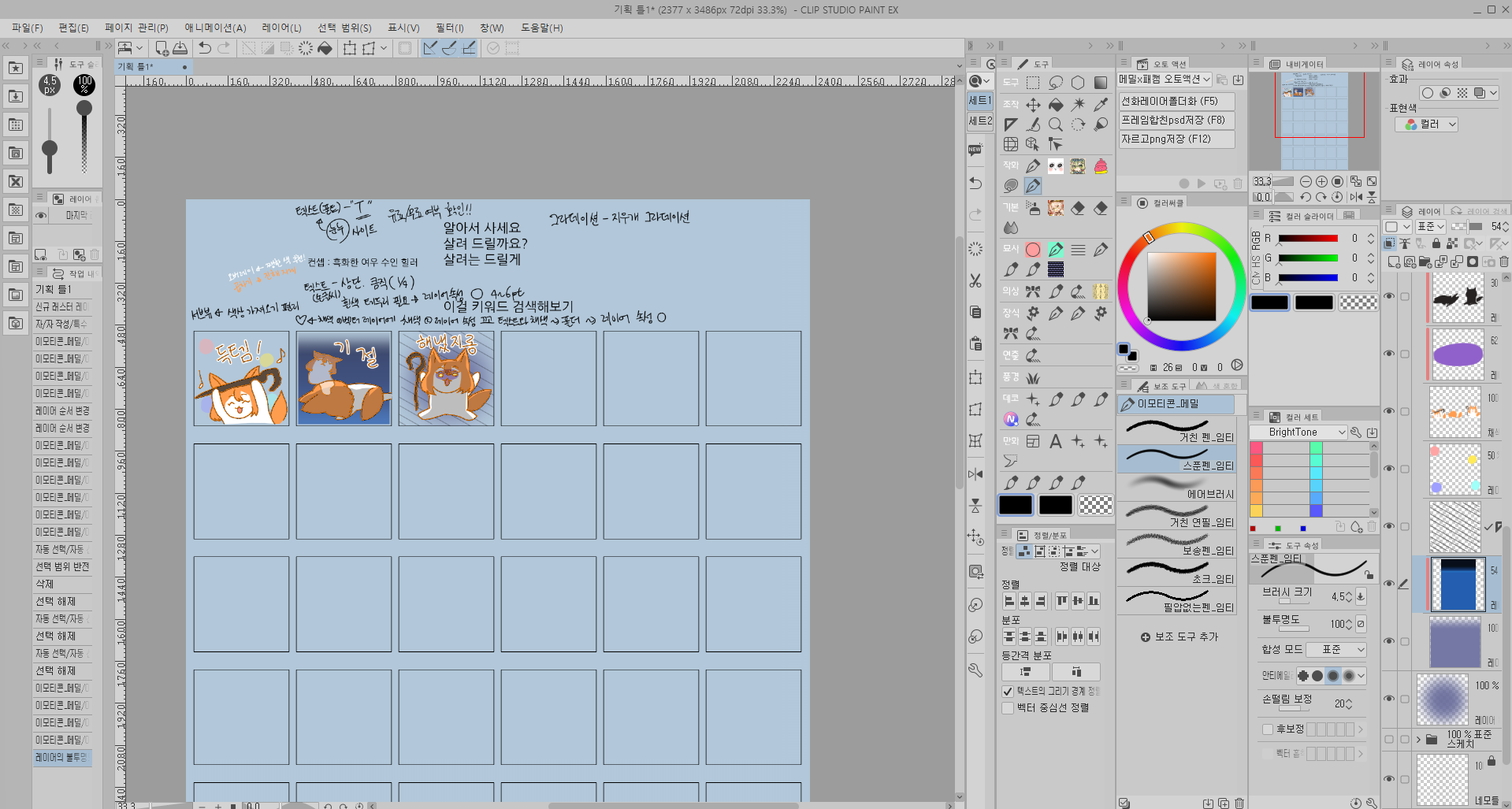Select 초크_임티 sub tool
Image resolution: width=1512 pixels, height=809 pixels.
click(x=1176, y=572)
